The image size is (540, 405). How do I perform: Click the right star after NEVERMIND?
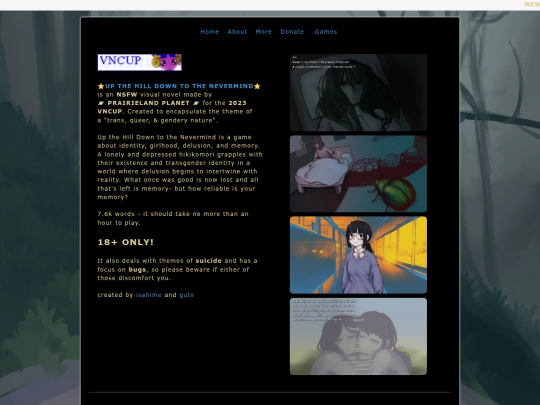tap(257, 86)
